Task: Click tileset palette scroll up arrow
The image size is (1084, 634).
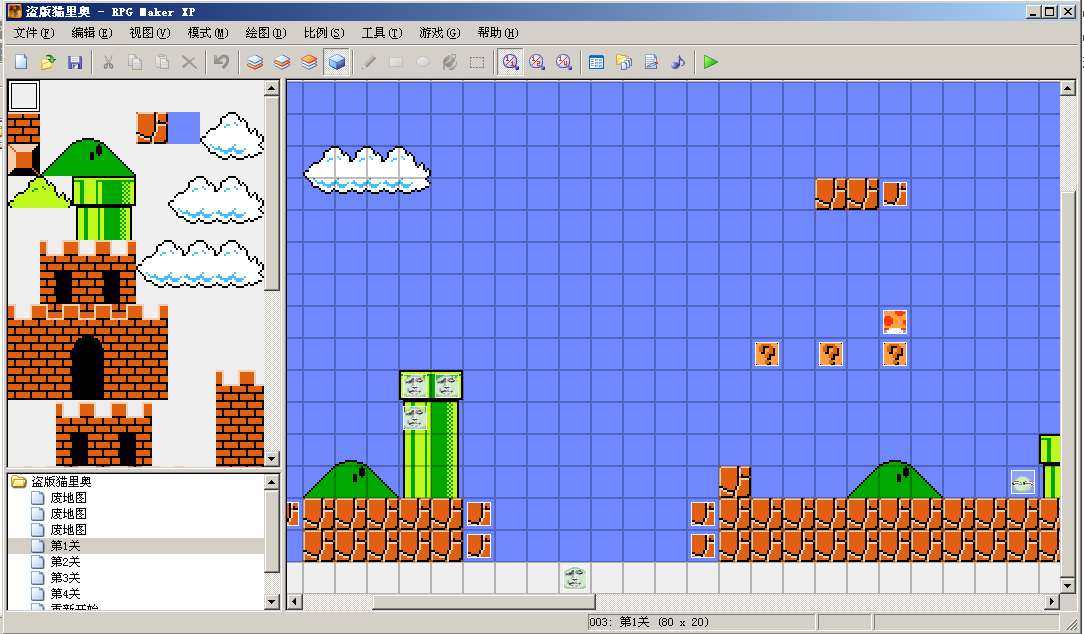Action: point(272,88)
